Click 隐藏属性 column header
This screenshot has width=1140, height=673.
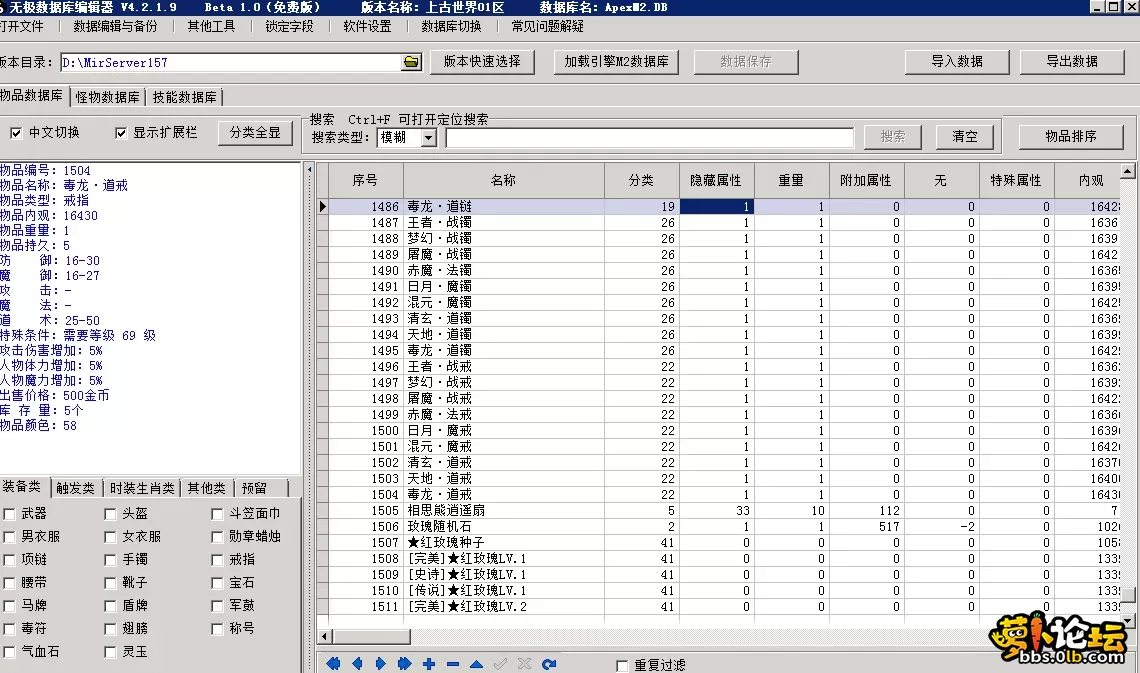click(x=717, y=180)
